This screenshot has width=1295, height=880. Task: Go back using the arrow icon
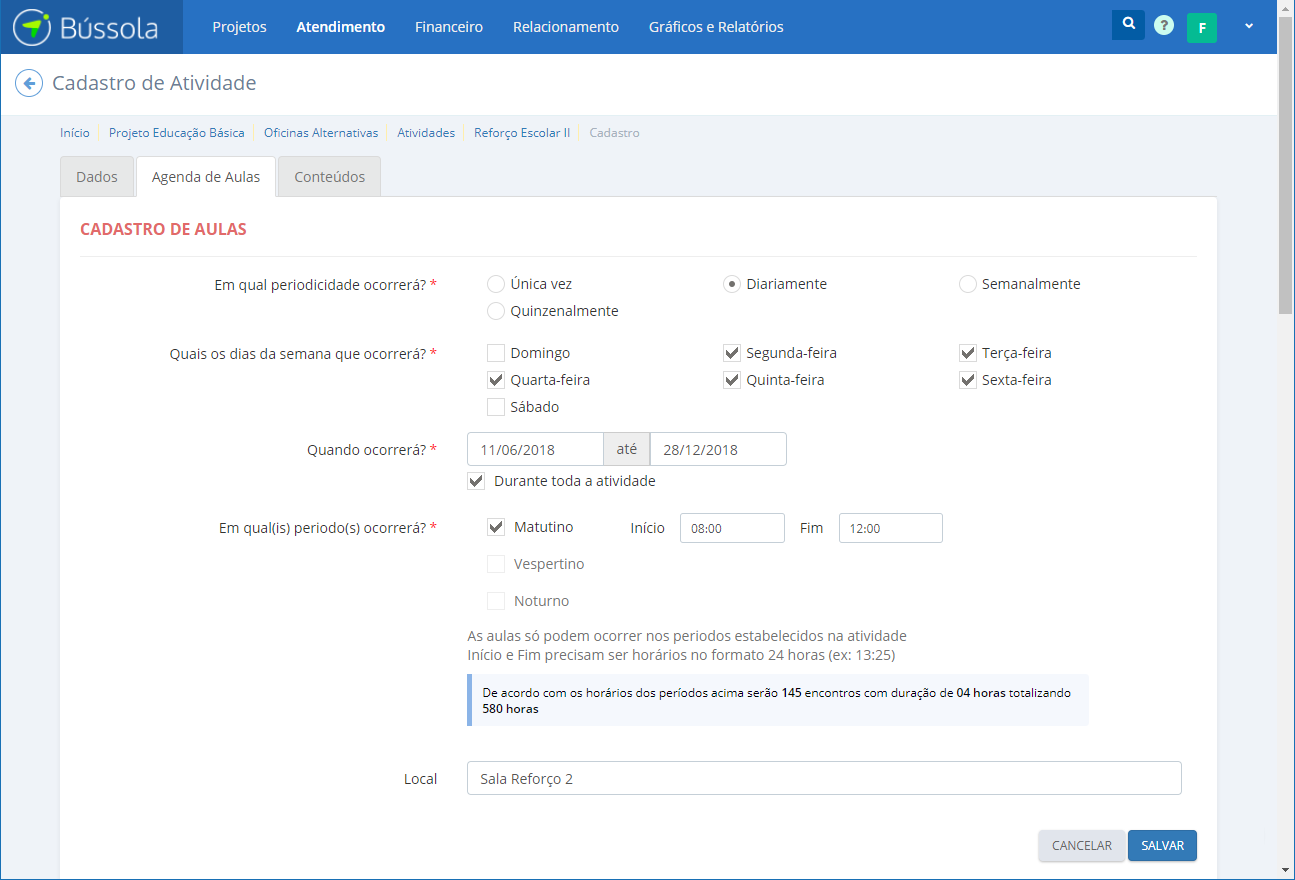tap(29, 83)
